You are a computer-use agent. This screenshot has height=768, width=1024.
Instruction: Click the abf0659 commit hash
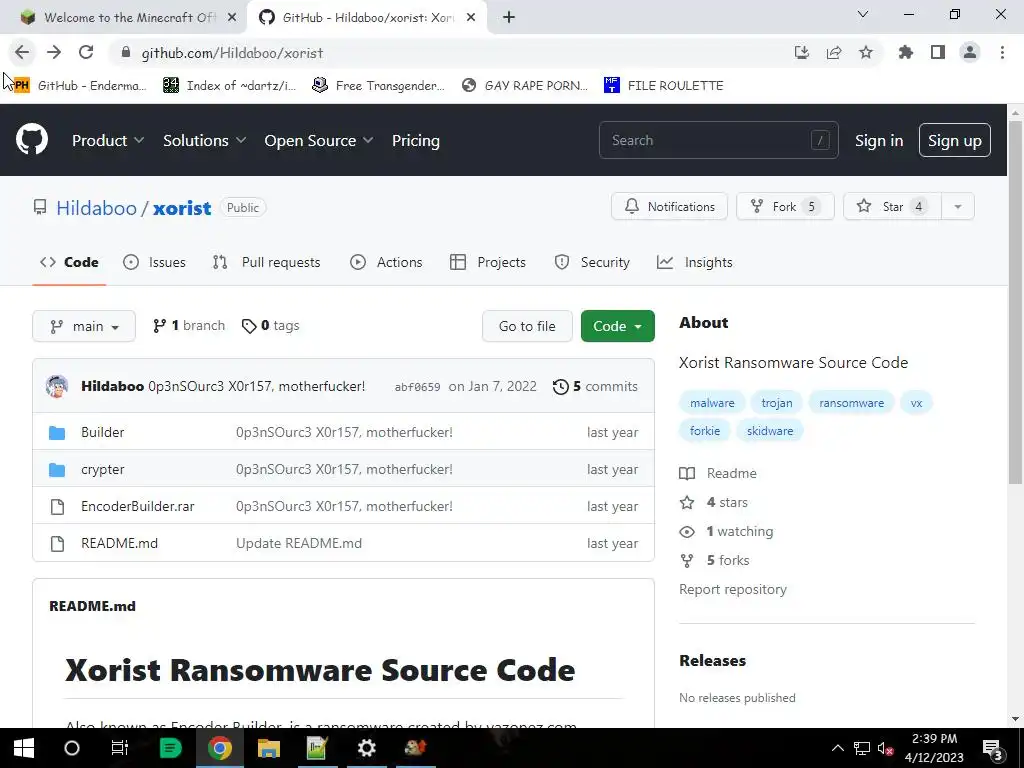[x=417, y=387]
